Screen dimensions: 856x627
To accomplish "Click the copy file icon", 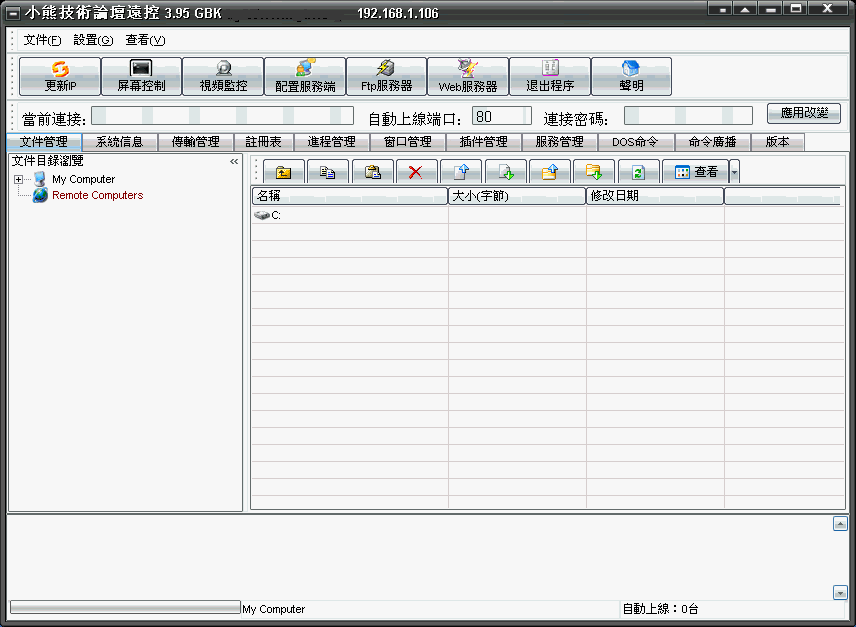I will click(327, 172).
